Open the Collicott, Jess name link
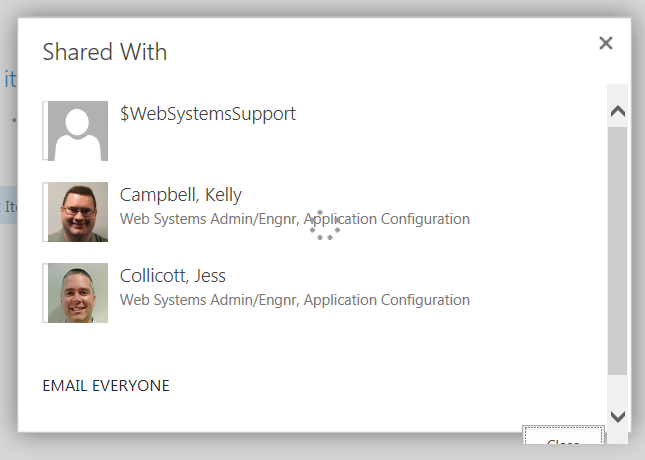 click(173, 276)
